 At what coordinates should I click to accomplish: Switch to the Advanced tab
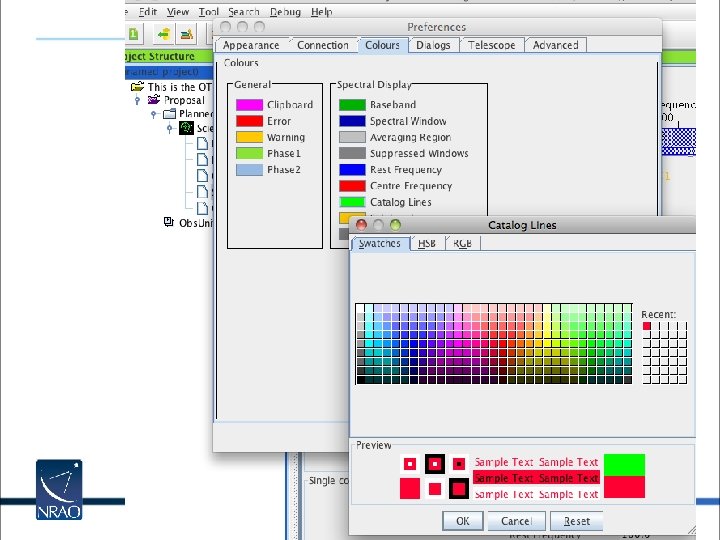click(x=556, y=45)
